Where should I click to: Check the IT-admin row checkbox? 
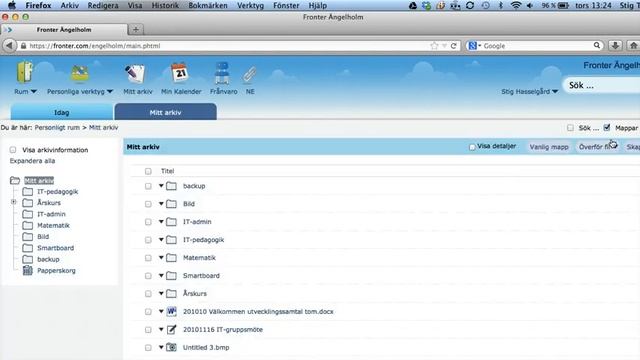tap(148, 222)
